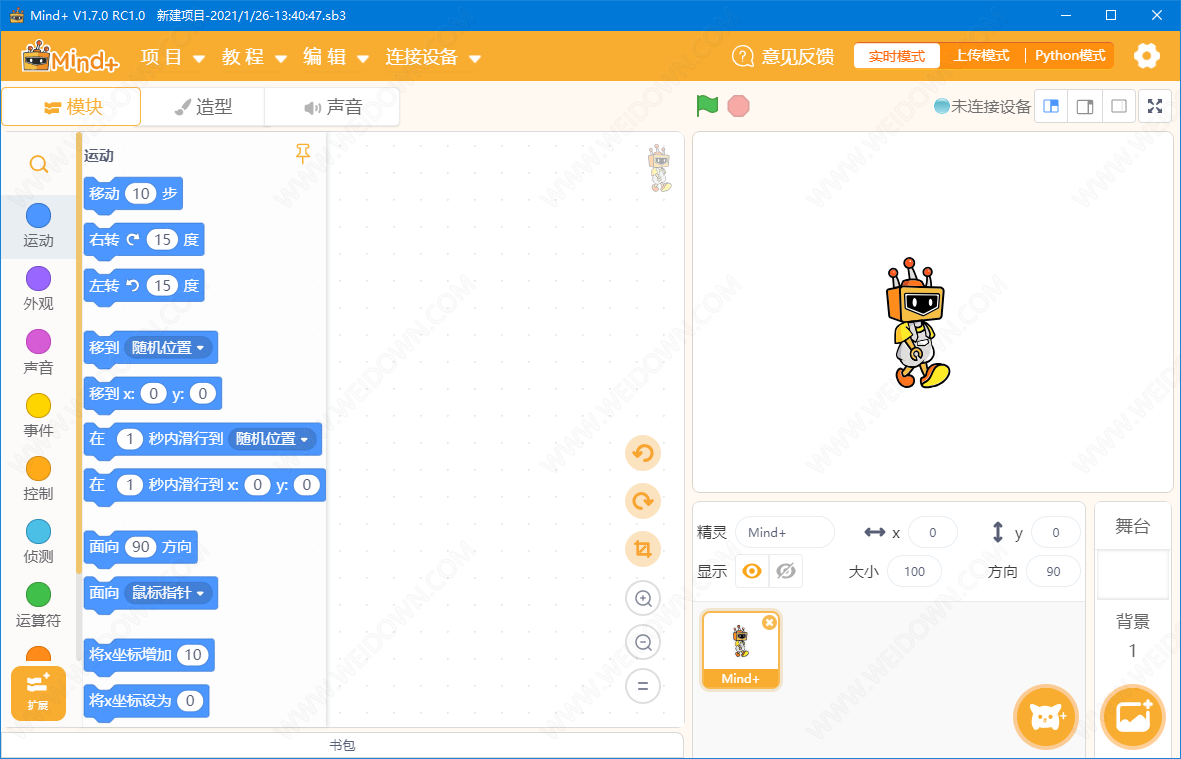The image size is (1181, 759).
Task: Switch to Python模式 mode
Action: tap(1070, 56)
